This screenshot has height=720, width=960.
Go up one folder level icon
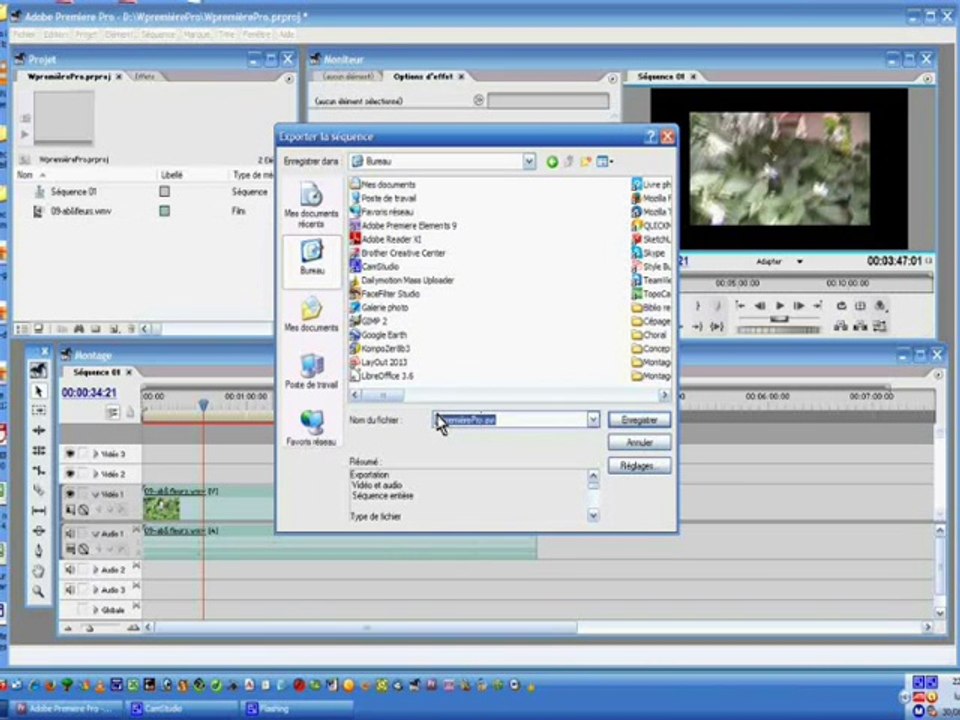click(x=569, y=162)
